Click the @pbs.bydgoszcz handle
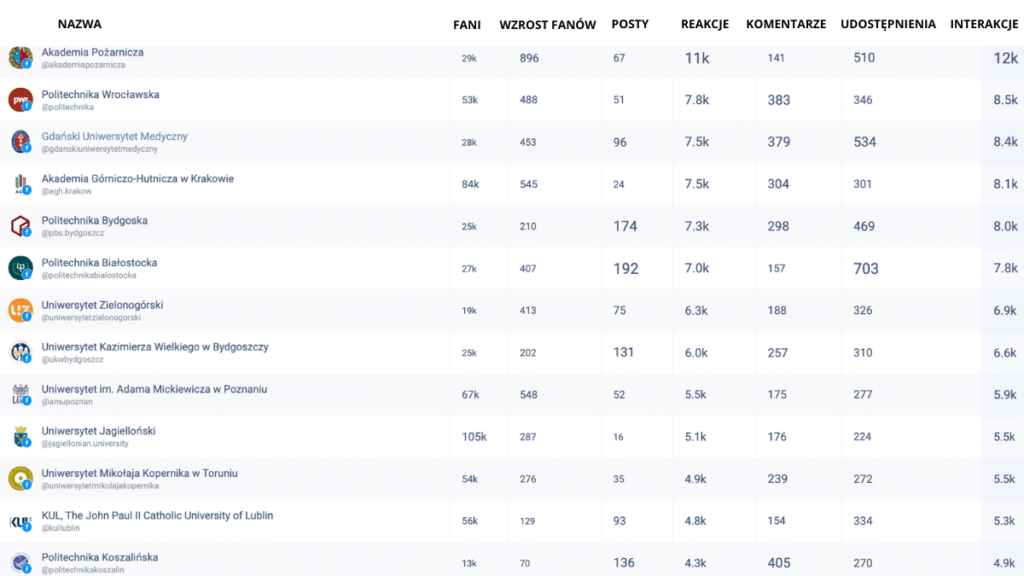This screenshot has height=576, width=1024. click(73, 233)
